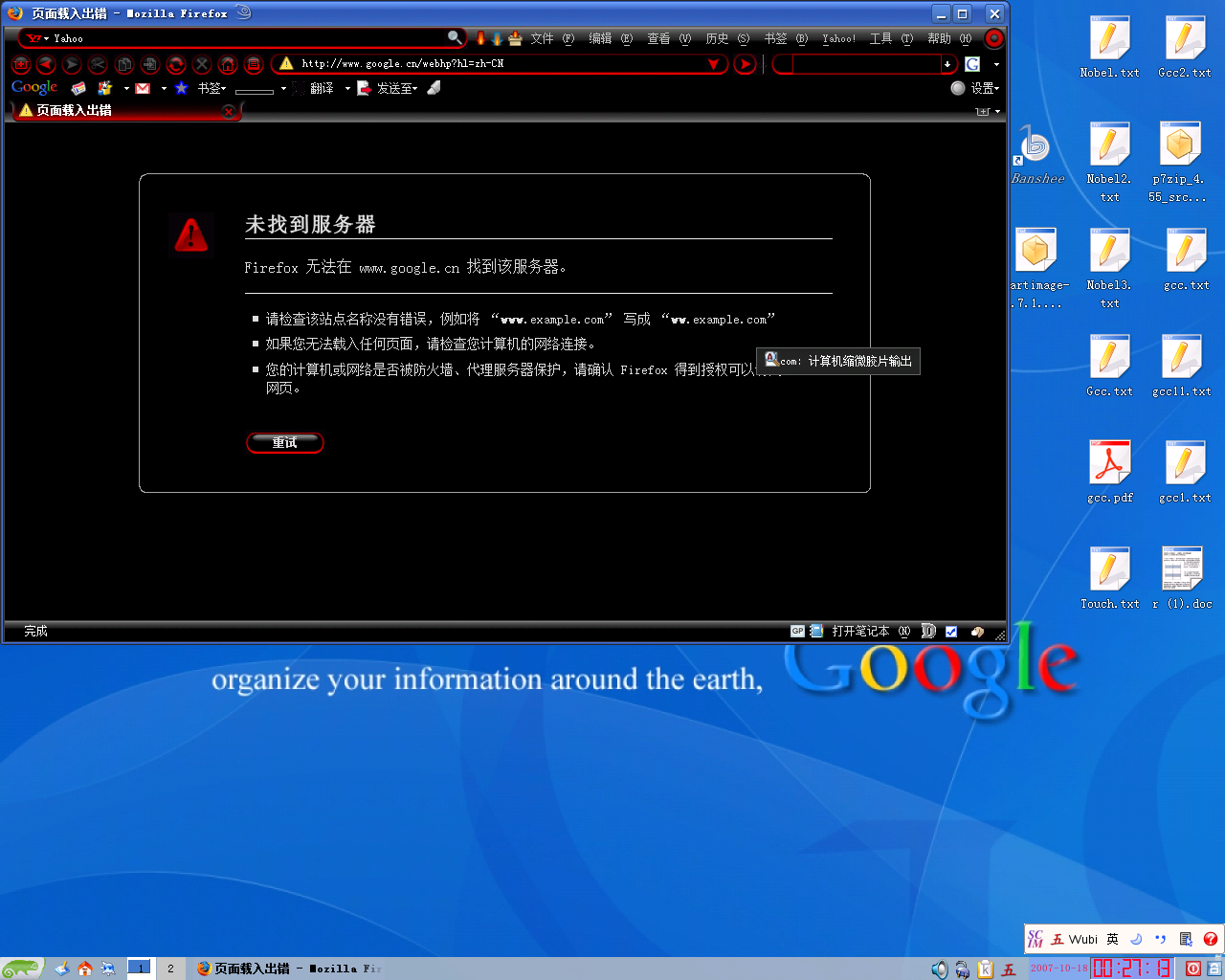
Task: Click the Yahoo search magnifier icon
Action: (x=455, y=37)
